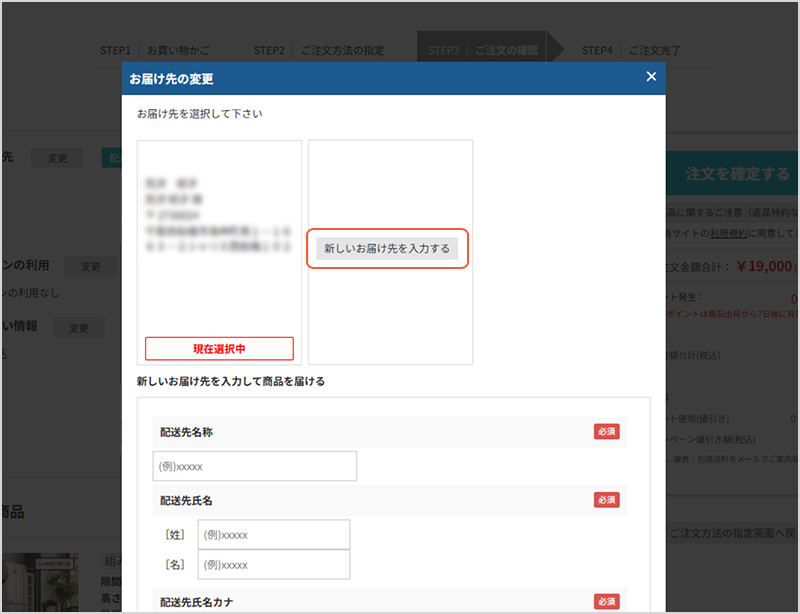Screen dimensions: 800x614
Task: Click inside the 配送先名称 input field
Action: tap(255, 466)
